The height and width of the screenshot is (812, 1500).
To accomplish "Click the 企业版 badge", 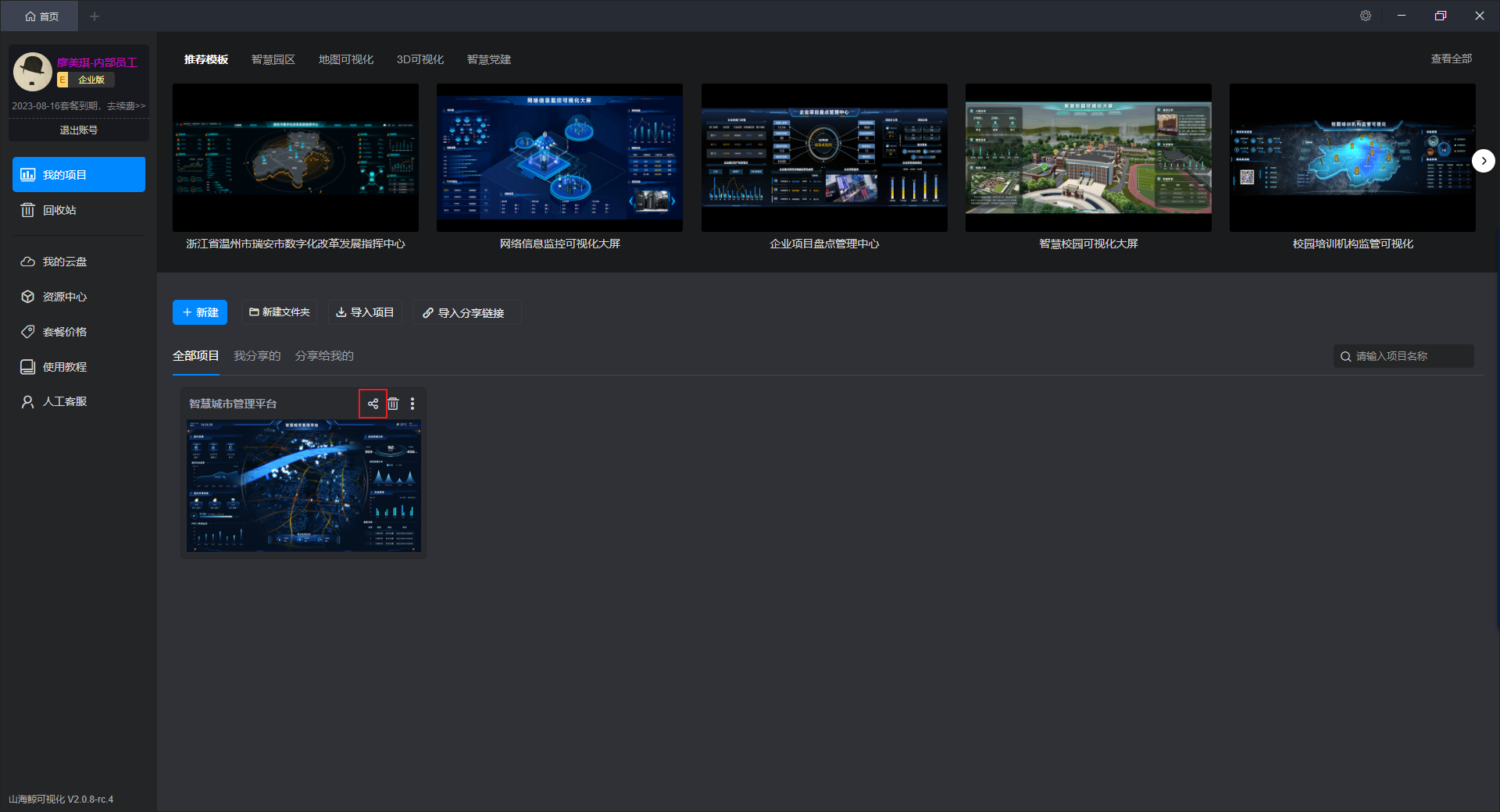I will pos(86,80).
